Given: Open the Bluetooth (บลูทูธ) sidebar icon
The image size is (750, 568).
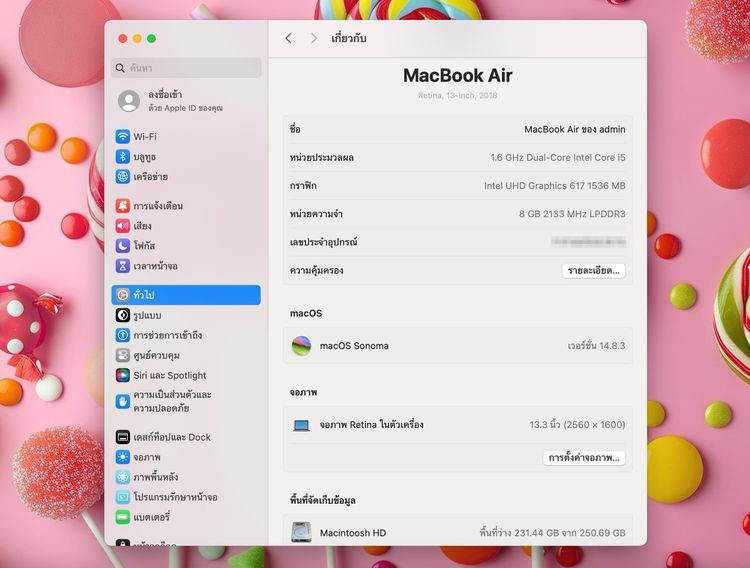Looking at the screenshot, I should pos(123,156).
